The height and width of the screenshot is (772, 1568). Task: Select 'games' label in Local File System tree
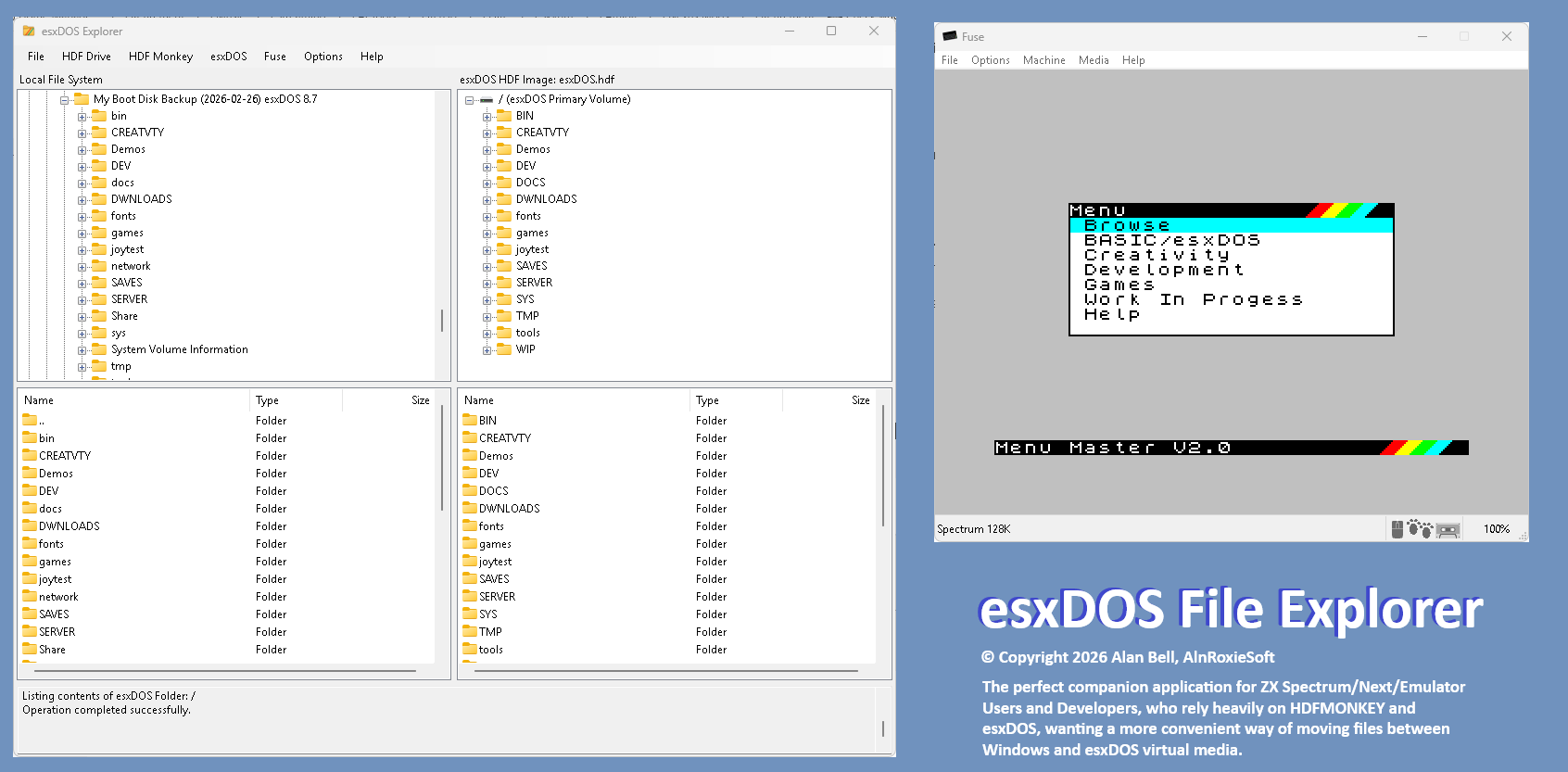coord(127,233)
